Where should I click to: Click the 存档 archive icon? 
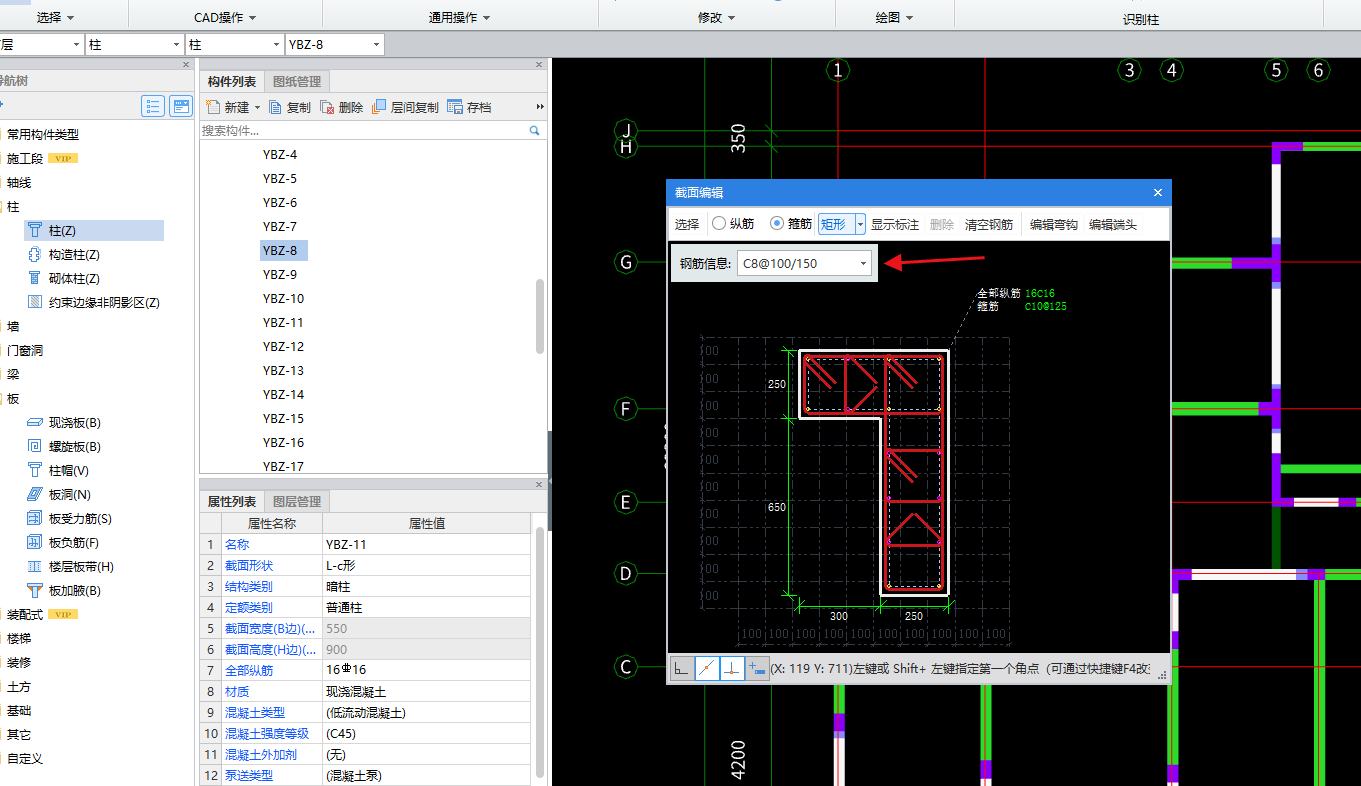[455, 107]
